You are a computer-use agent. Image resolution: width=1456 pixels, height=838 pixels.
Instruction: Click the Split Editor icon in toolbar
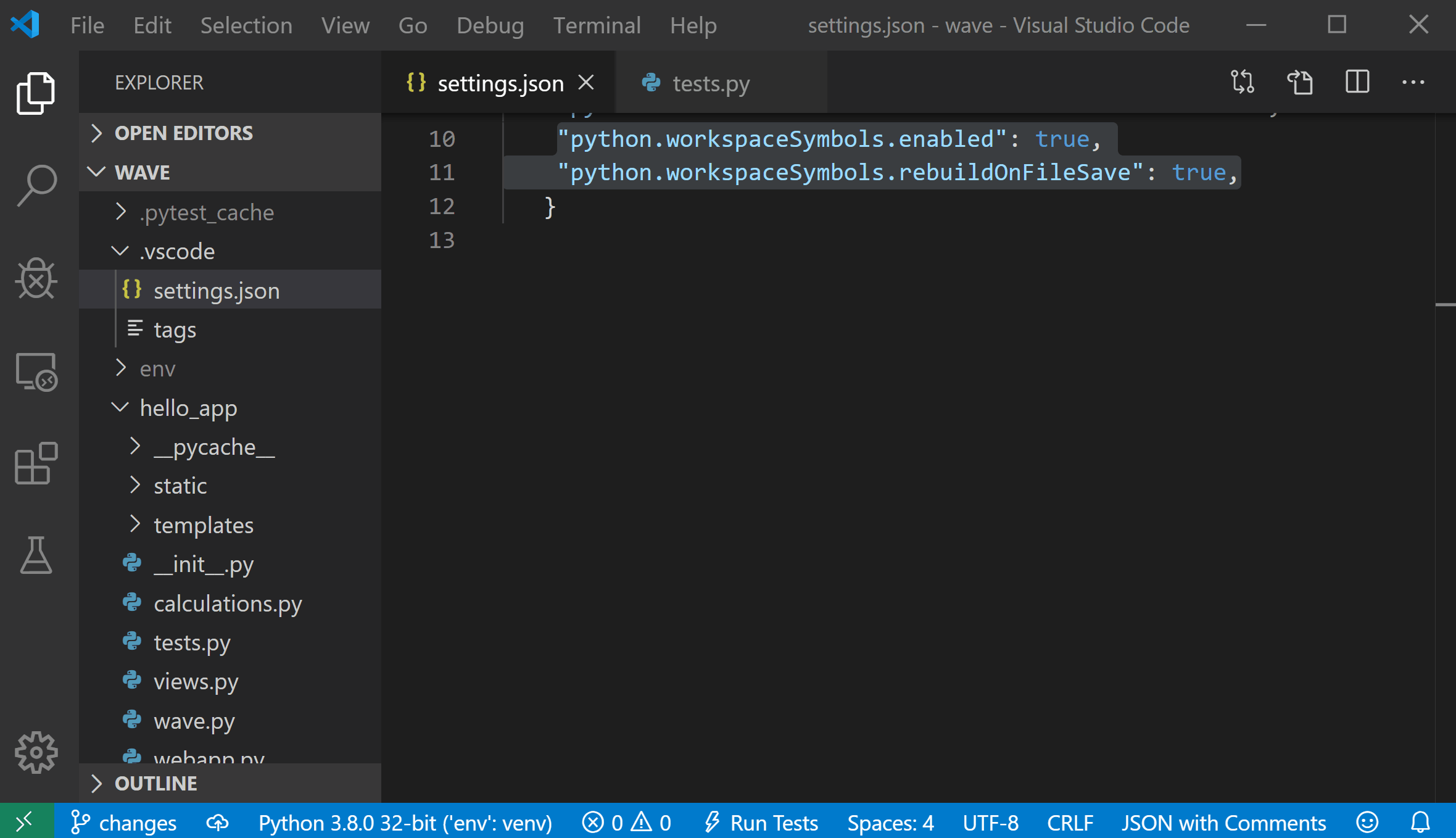(1358, 83)
